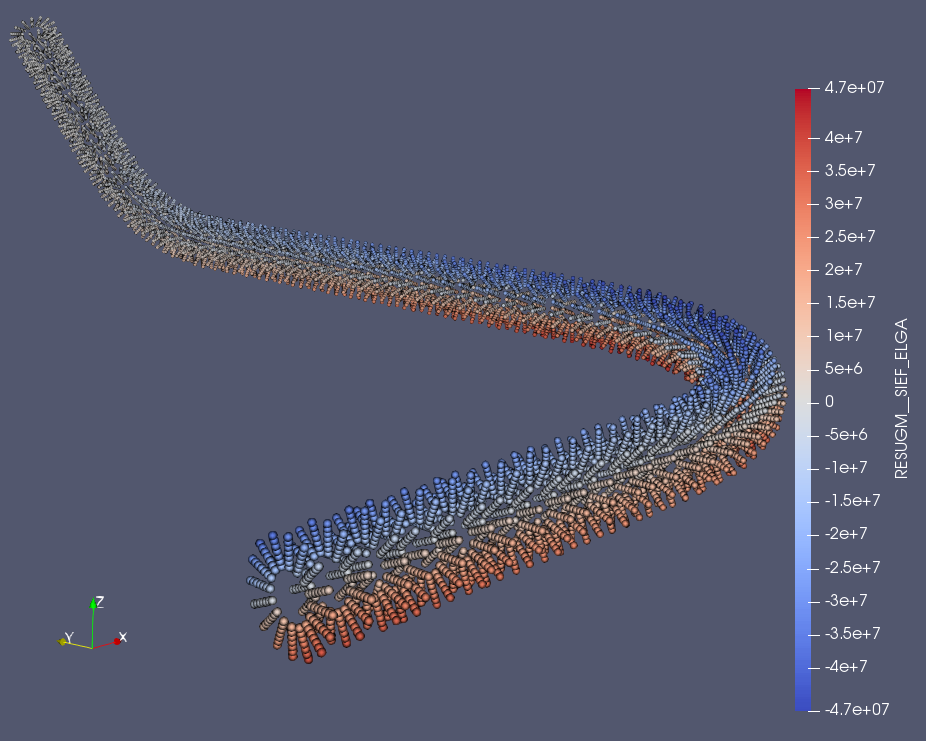Pick the dark red top of color bar
The width and height of the screenshot is (926, 741).
click(x=803, y=93)
